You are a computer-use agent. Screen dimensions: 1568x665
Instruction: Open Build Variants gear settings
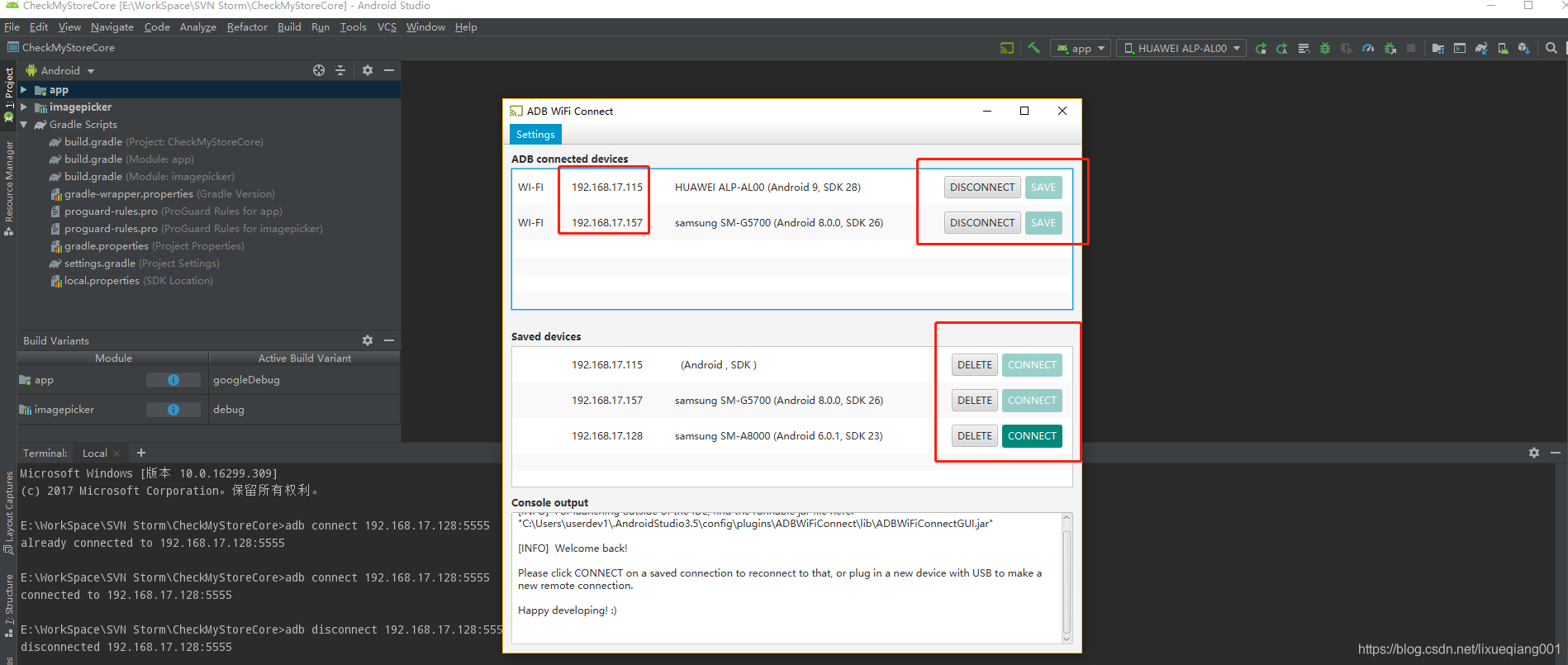368,340
